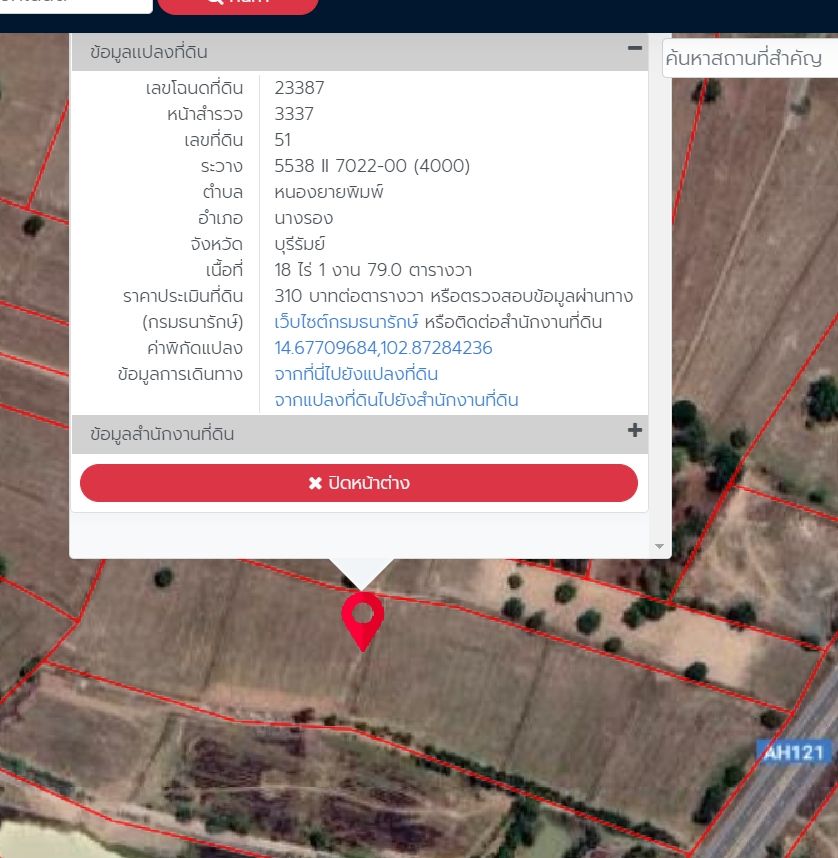
Task: Open the จากแปลงที่ดินไปยังสำนักงานที่ดิน directions link
Action: click(x=396, y=400)
